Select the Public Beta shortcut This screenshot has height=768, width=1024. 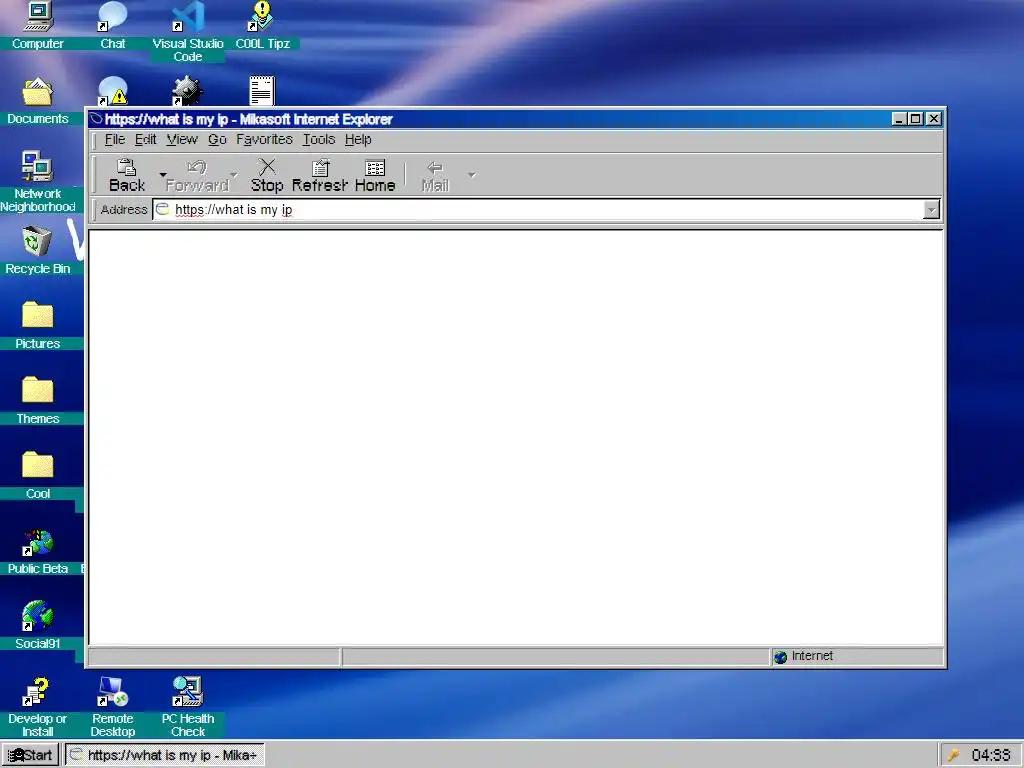click(x=38, y=551)
